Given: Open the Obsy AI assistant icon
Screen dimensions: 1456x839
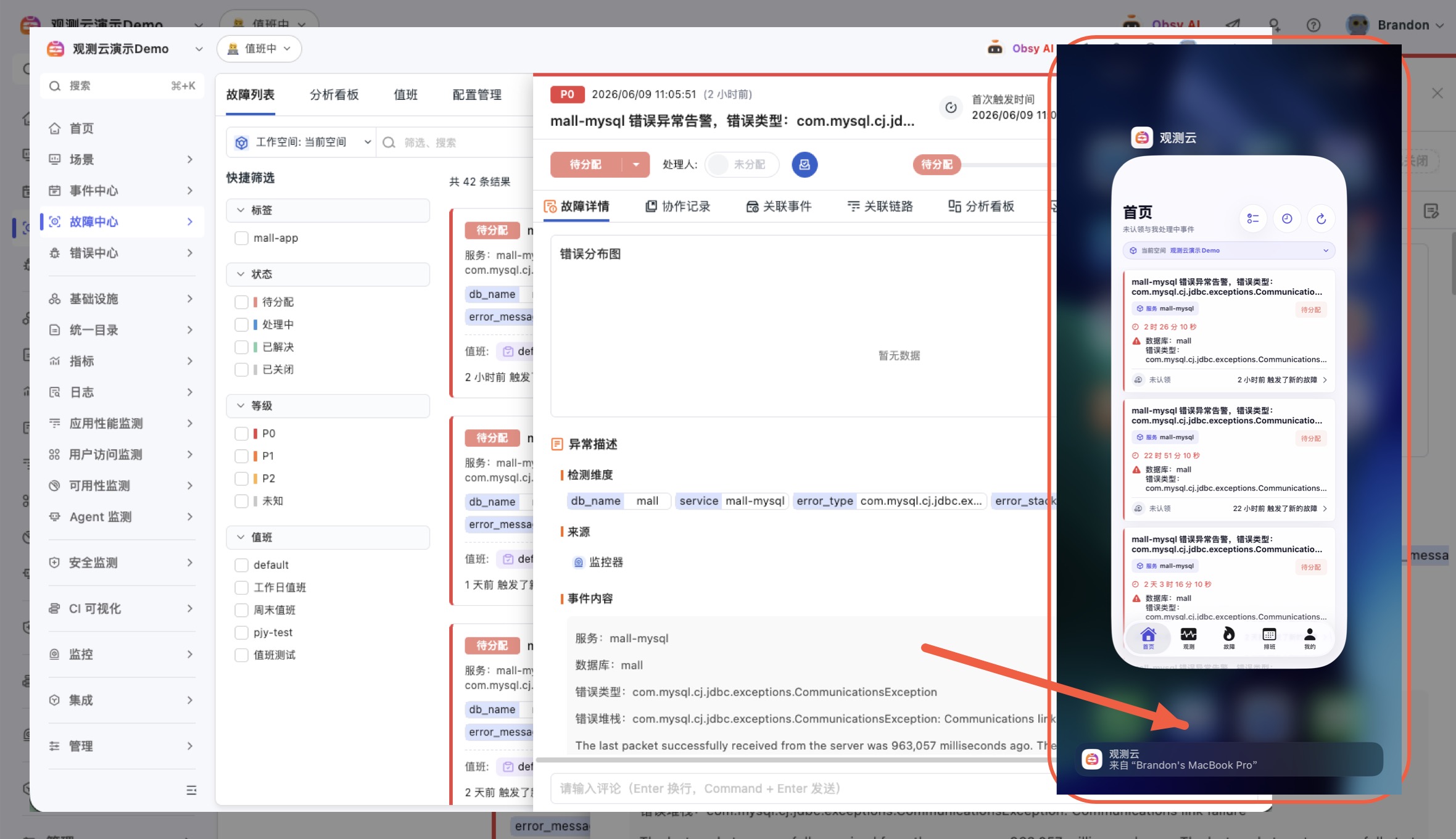Looking at the screenshot, I should (995, 48).
